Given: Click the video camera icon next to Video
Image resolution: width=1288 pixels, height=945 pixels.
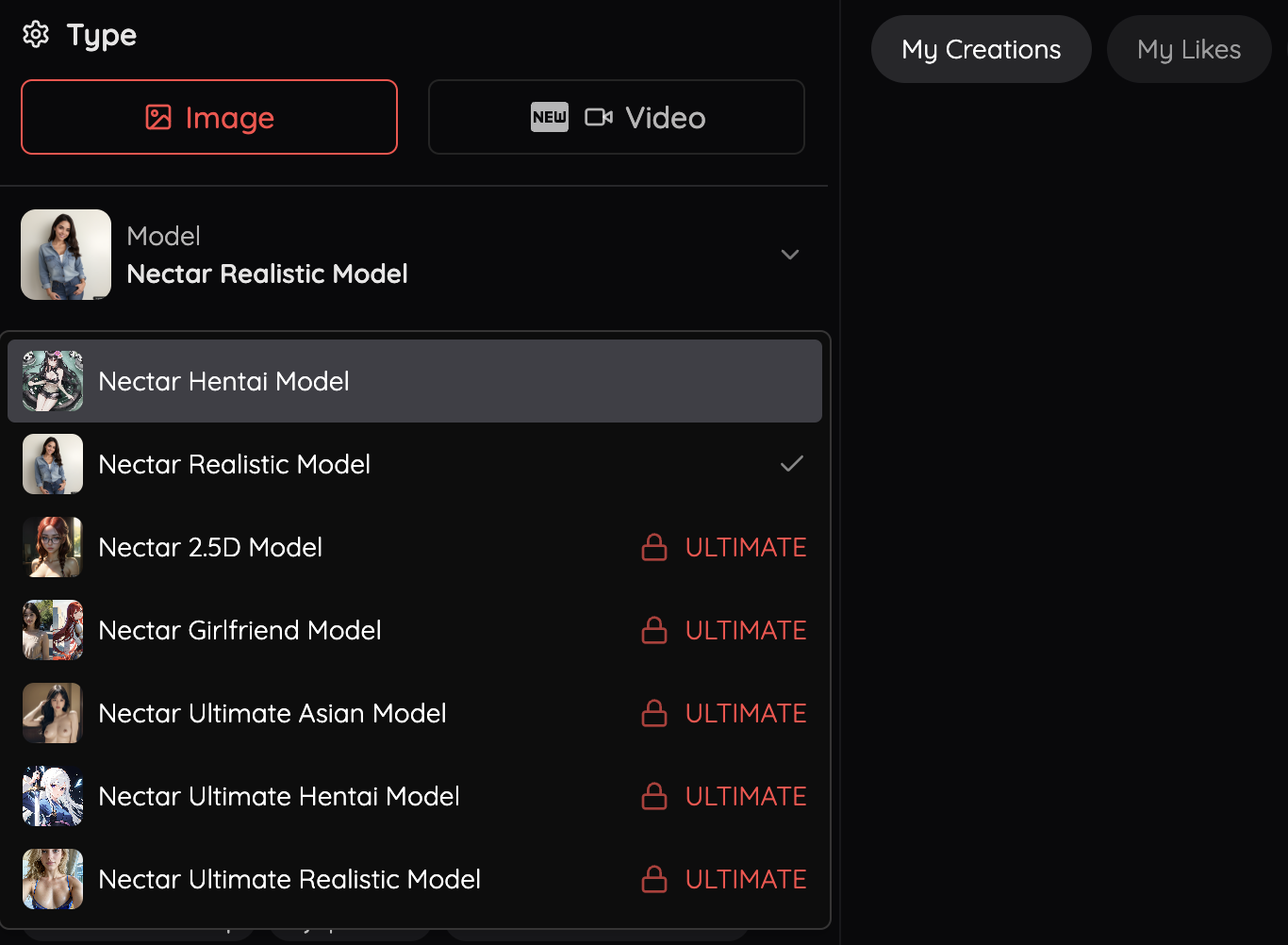Looking at the screenshot, I should click(x=598, y=117).
